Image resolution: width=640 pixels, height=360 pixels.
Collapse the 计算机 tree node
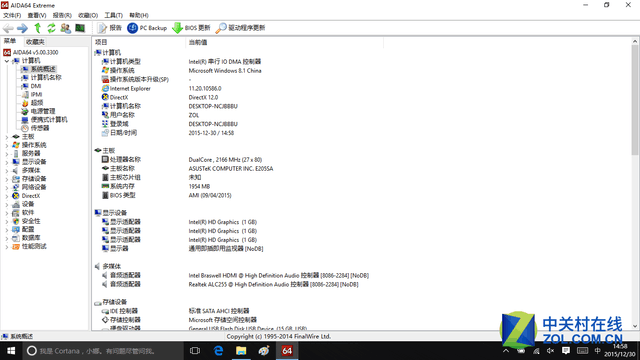tap(7, 61)
